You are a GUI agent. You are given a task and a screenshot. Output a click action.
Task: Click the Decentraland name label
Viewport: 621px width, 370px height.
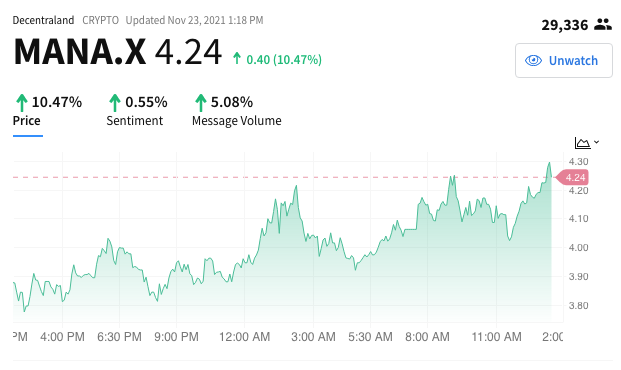43,20
